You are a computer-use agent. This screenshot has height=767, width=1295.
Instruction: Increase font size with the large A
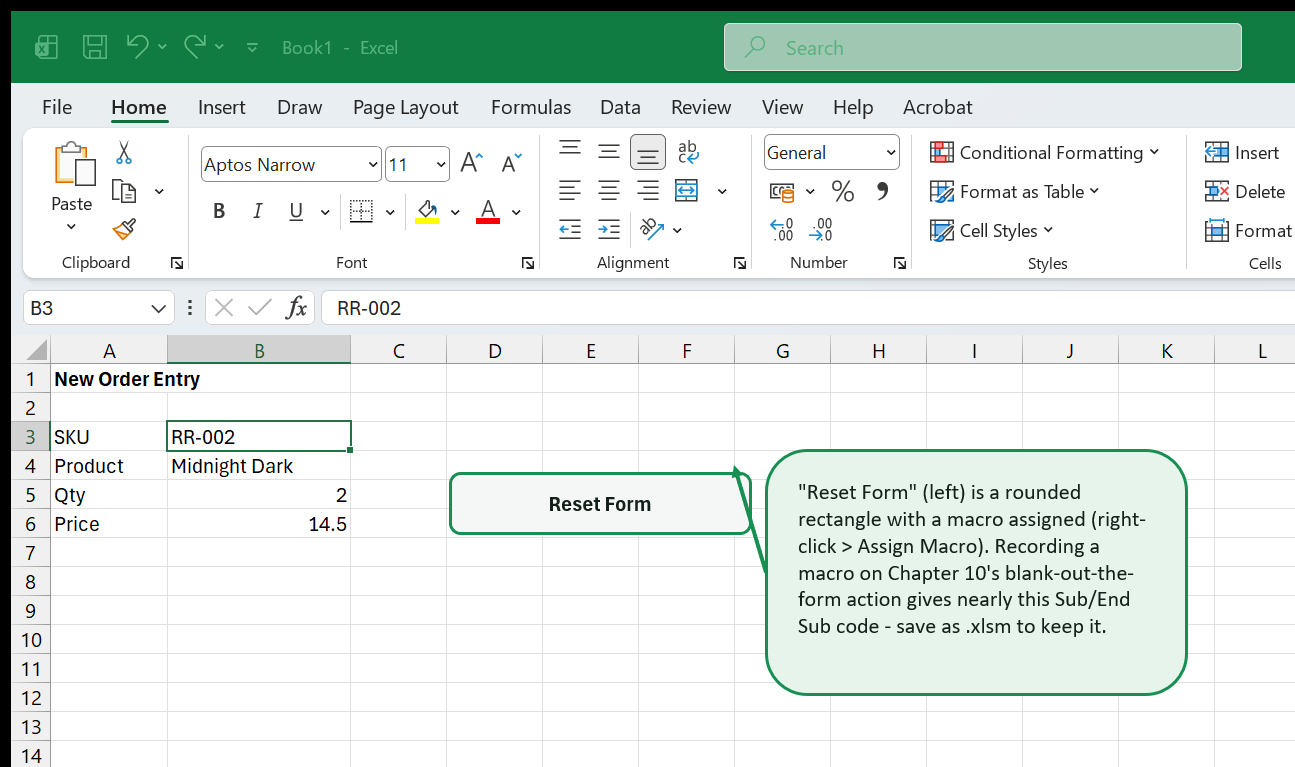point(471,164)
